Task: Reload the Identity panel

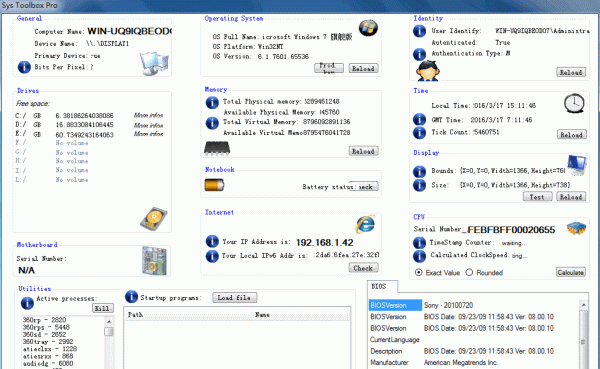Action: click(x=571, y=72)
